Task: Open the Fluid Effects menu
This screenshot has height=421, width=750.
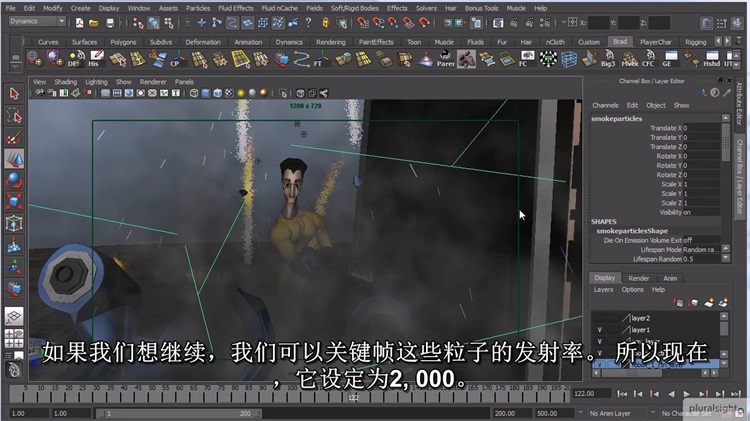Action: tap(235, 8)
